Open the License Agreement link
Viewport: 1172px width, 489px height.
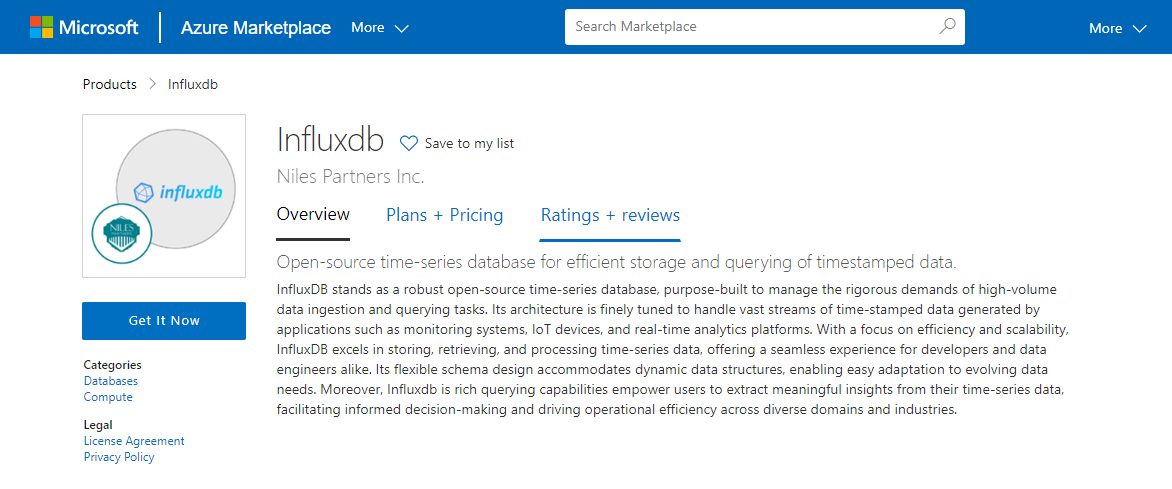(134, 441)
